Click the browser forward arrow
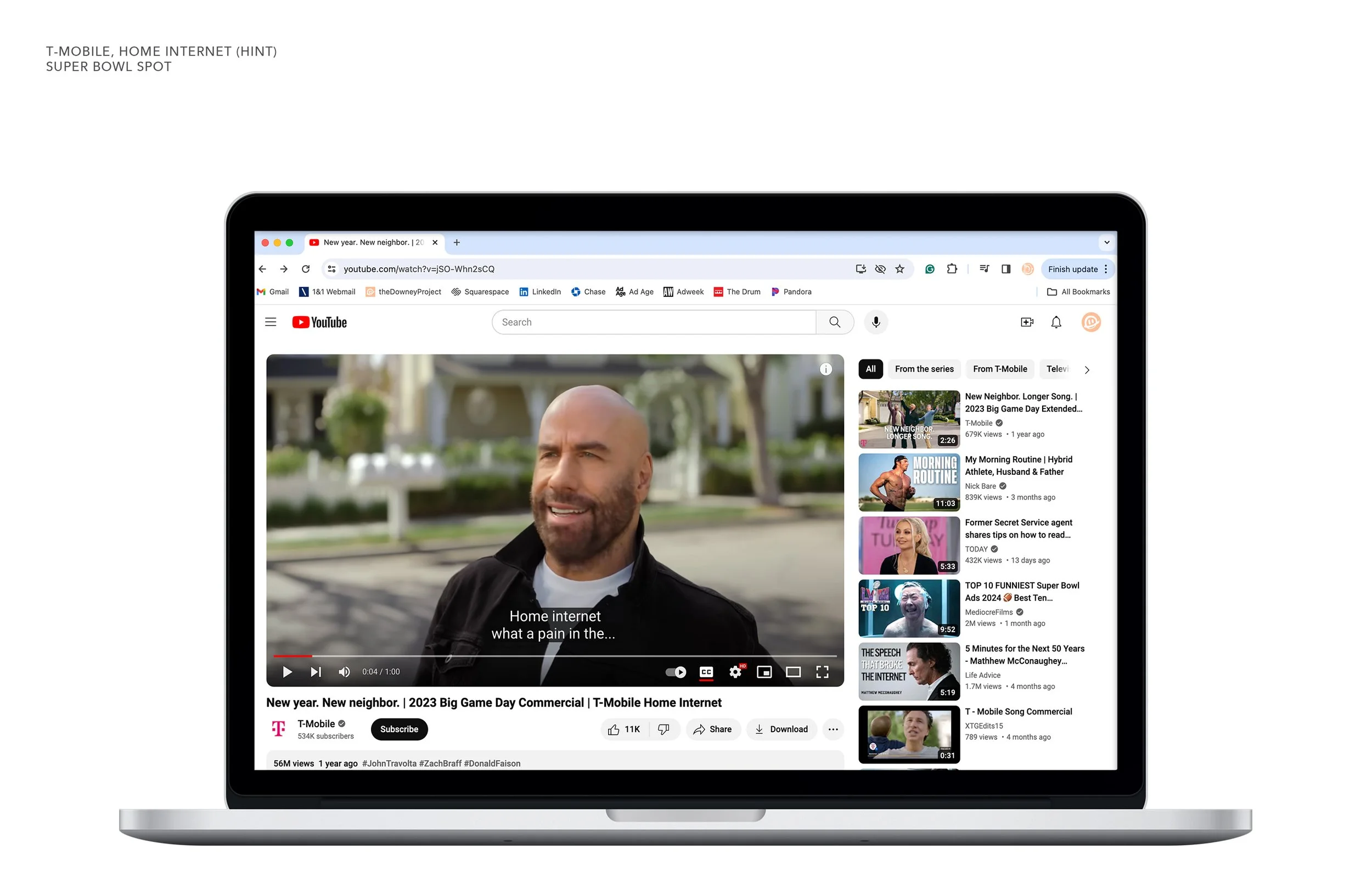Viewport: 1372px width, 882px height. [283, 269]
